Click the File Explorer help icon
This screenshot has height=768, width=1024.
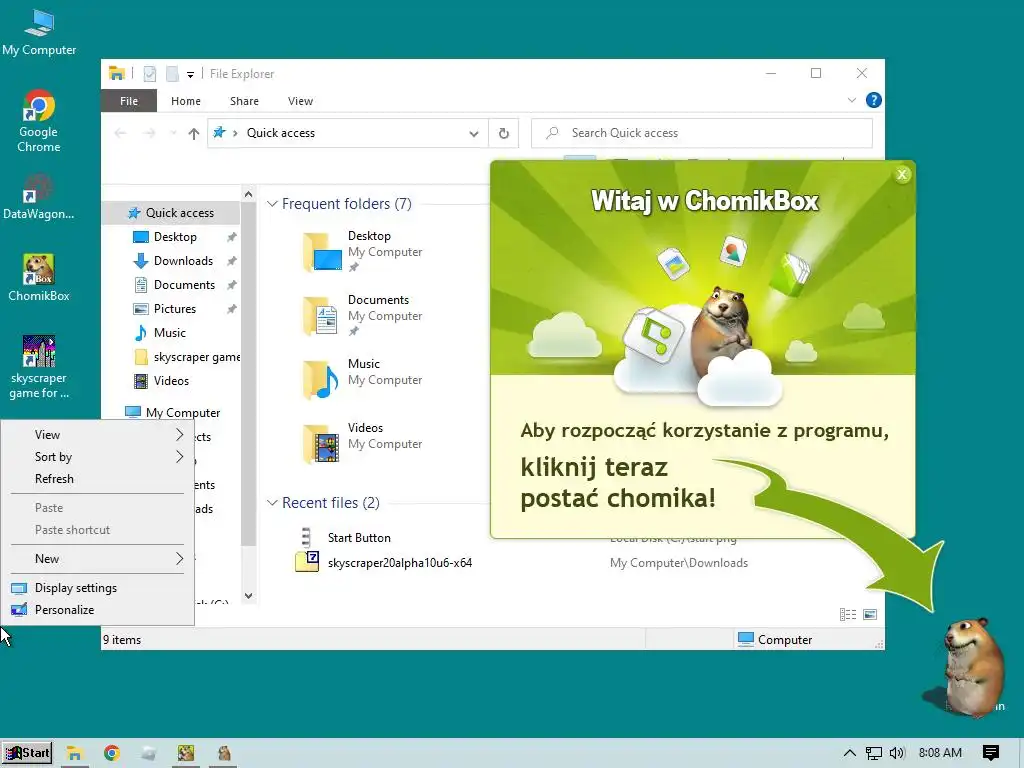(x=873, y=100)
